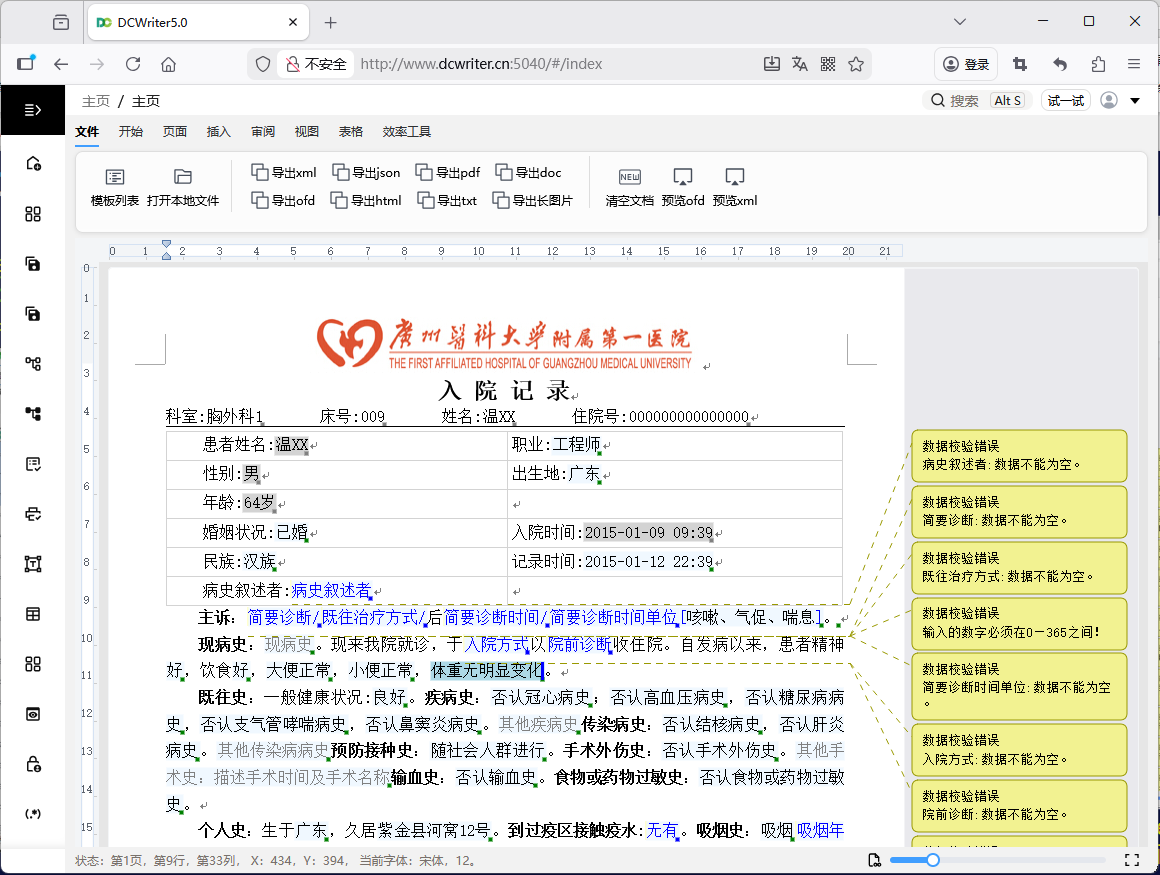Open the user account dropdown arrow

[1134, 100]
